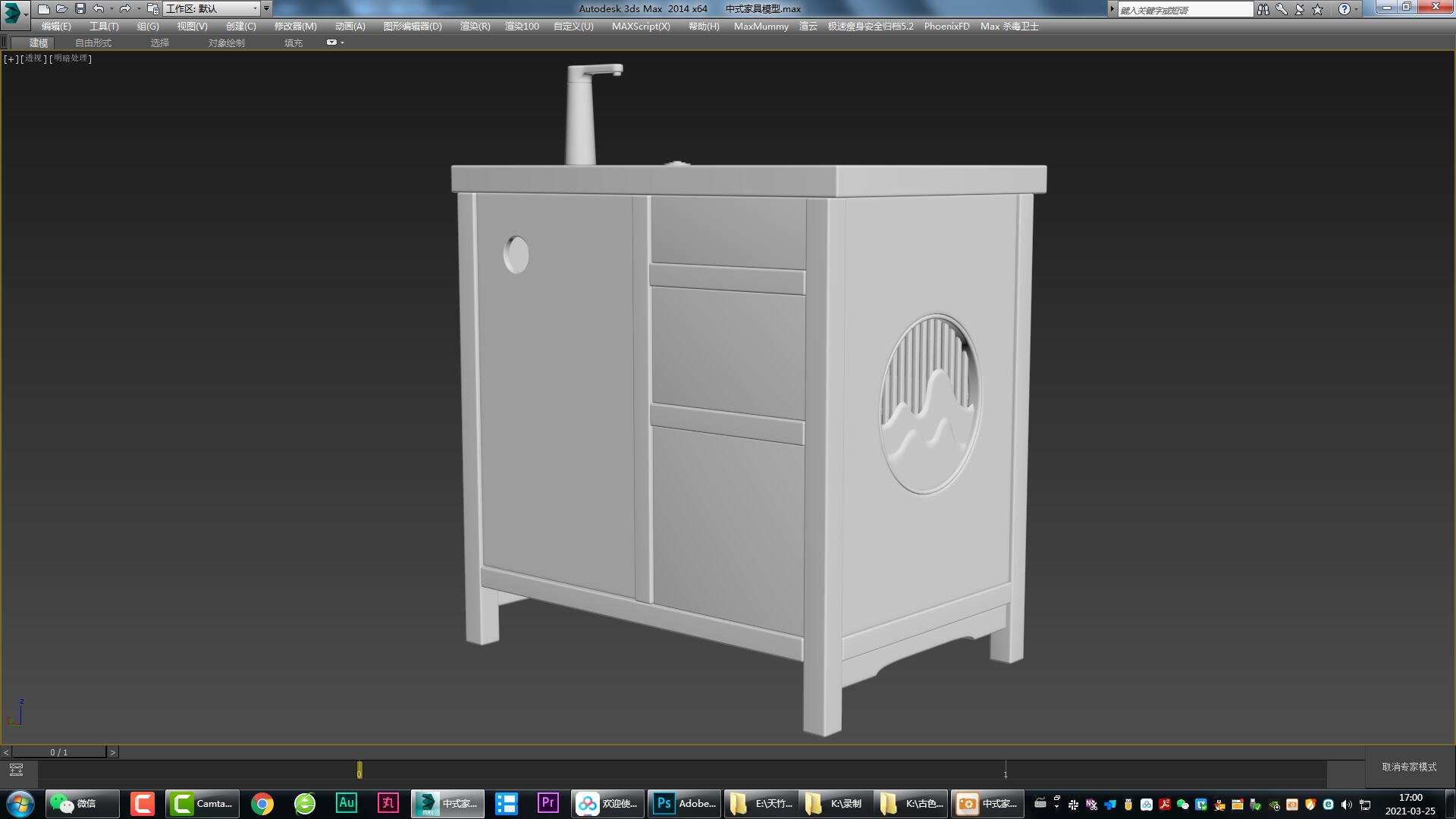Toggle the ribbon pin handle on the left

click(4, 42)
